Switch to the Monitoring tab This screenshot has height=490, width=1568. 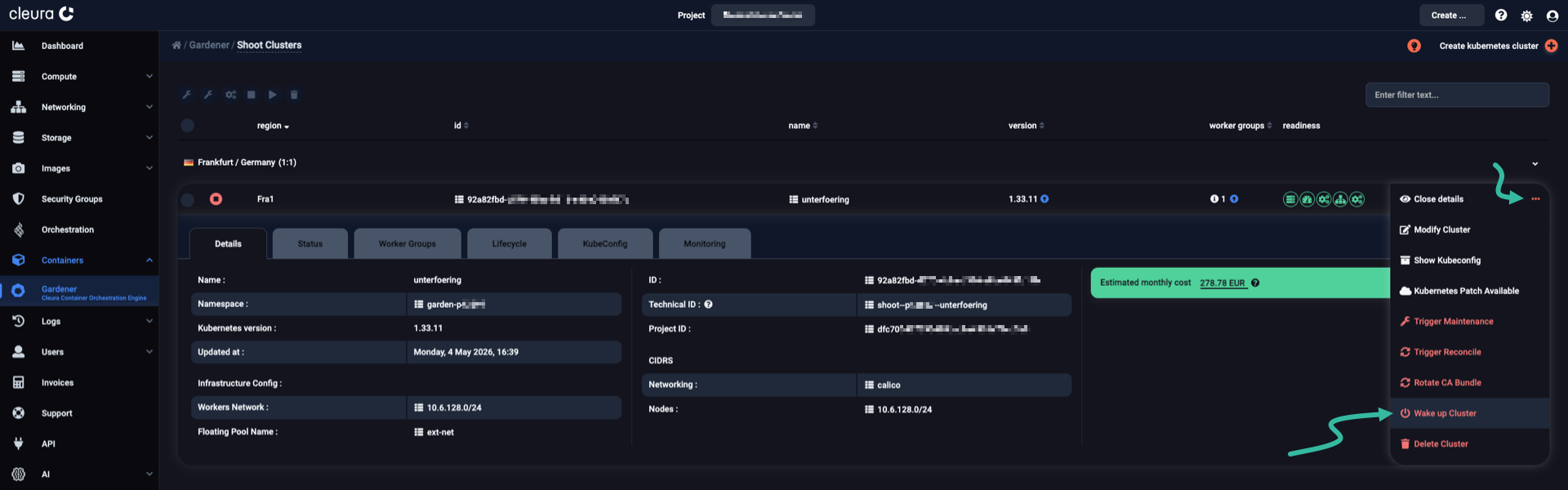pos(705,243)
